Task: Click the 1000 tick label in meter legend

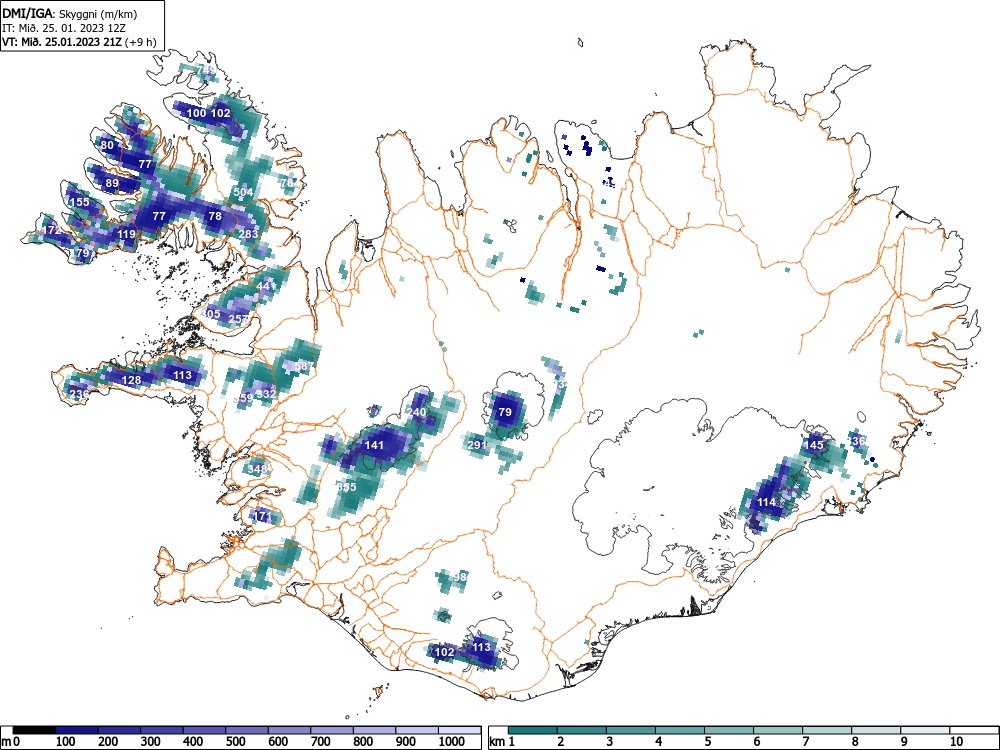Action: coord(452,742)
